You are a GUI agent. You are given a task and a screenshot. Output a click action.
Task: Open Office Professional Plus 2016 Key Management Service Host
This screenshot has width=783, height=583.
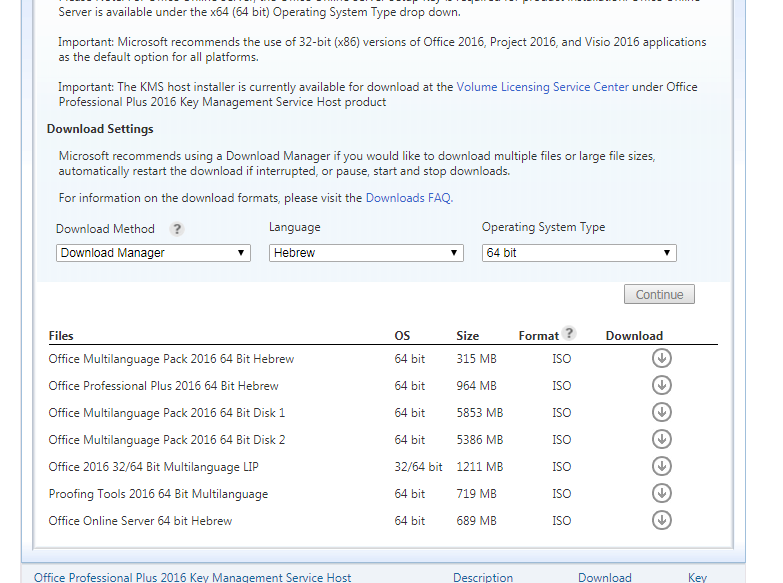[x=192, y=578]
